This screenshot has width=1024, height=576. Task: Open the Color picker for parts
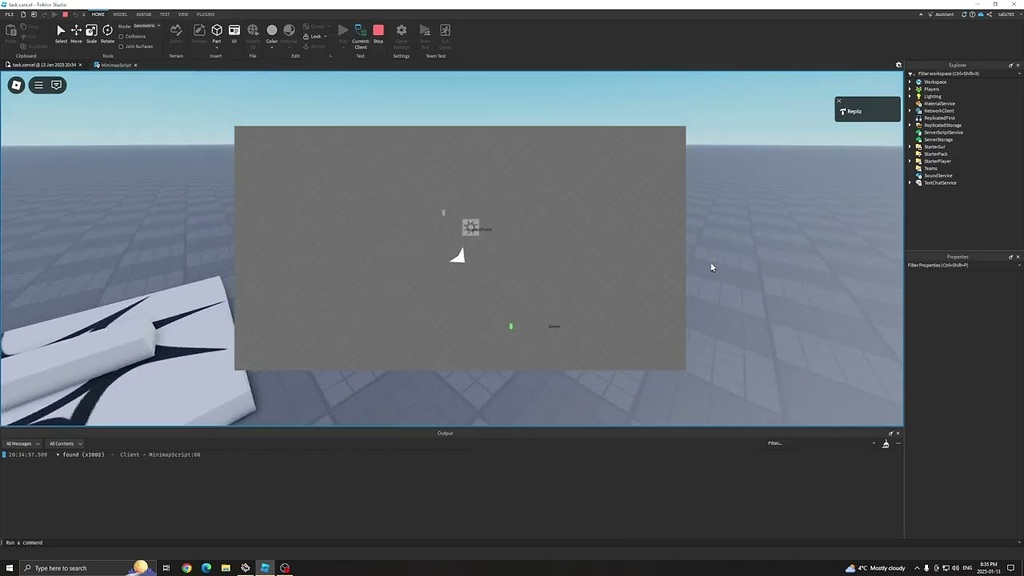tap(272, 31)
